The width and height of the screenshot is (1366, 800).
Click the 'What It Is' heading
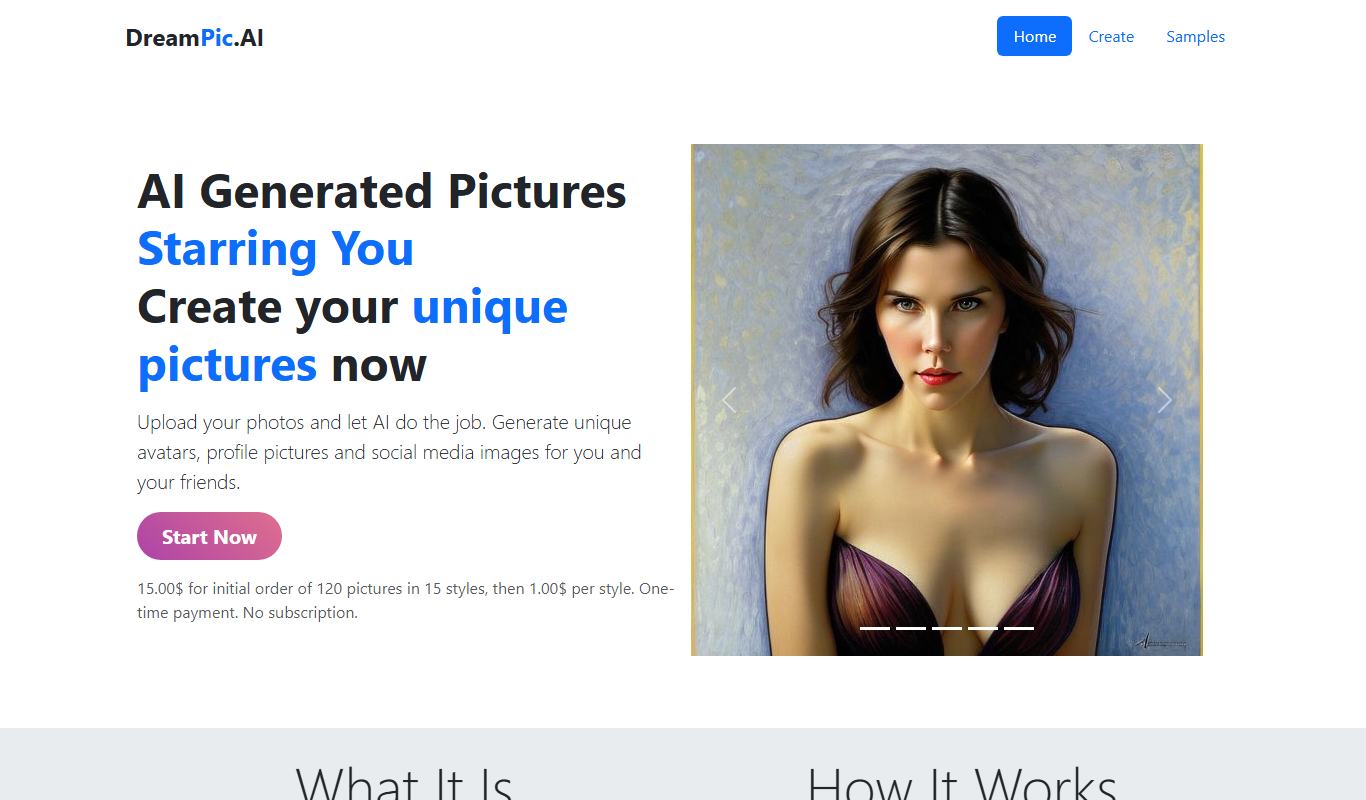click(x=404, y=783)
